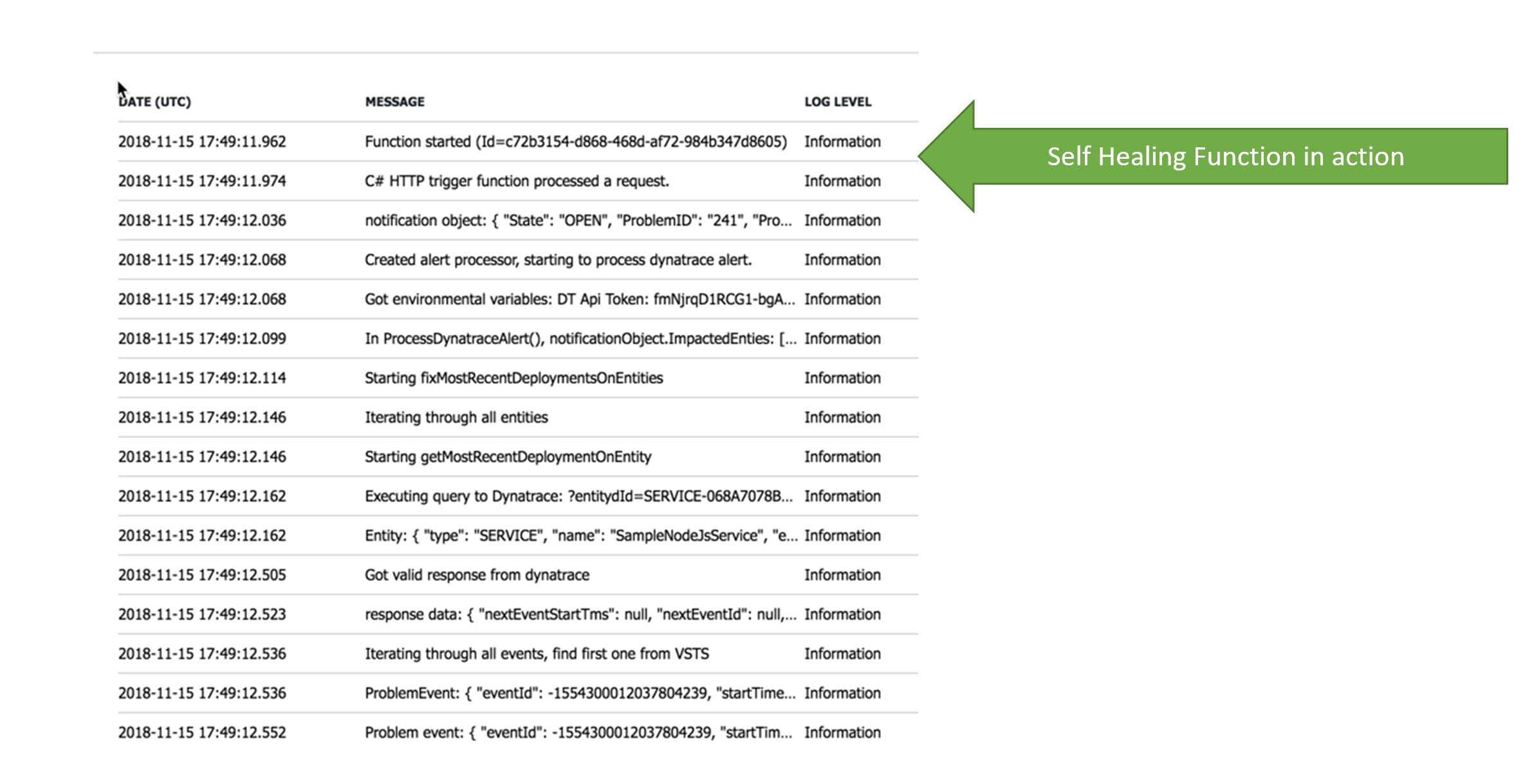Select the 'Entity: type SERVICE' log row

coord(580,536)
